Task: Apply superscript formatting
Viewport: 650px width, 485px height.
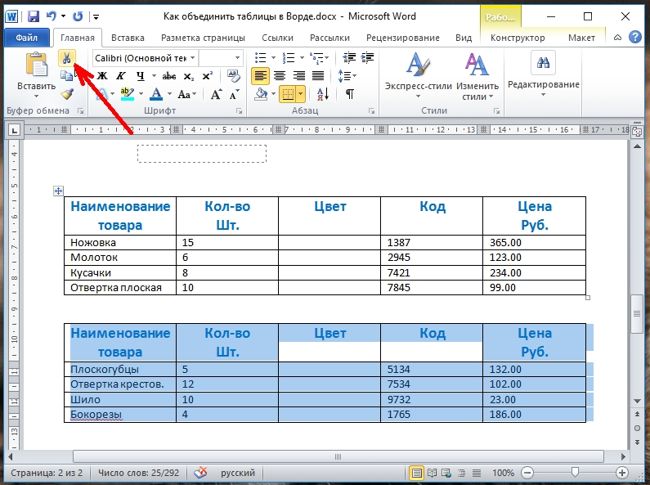Action: click(x=207, y=76)
